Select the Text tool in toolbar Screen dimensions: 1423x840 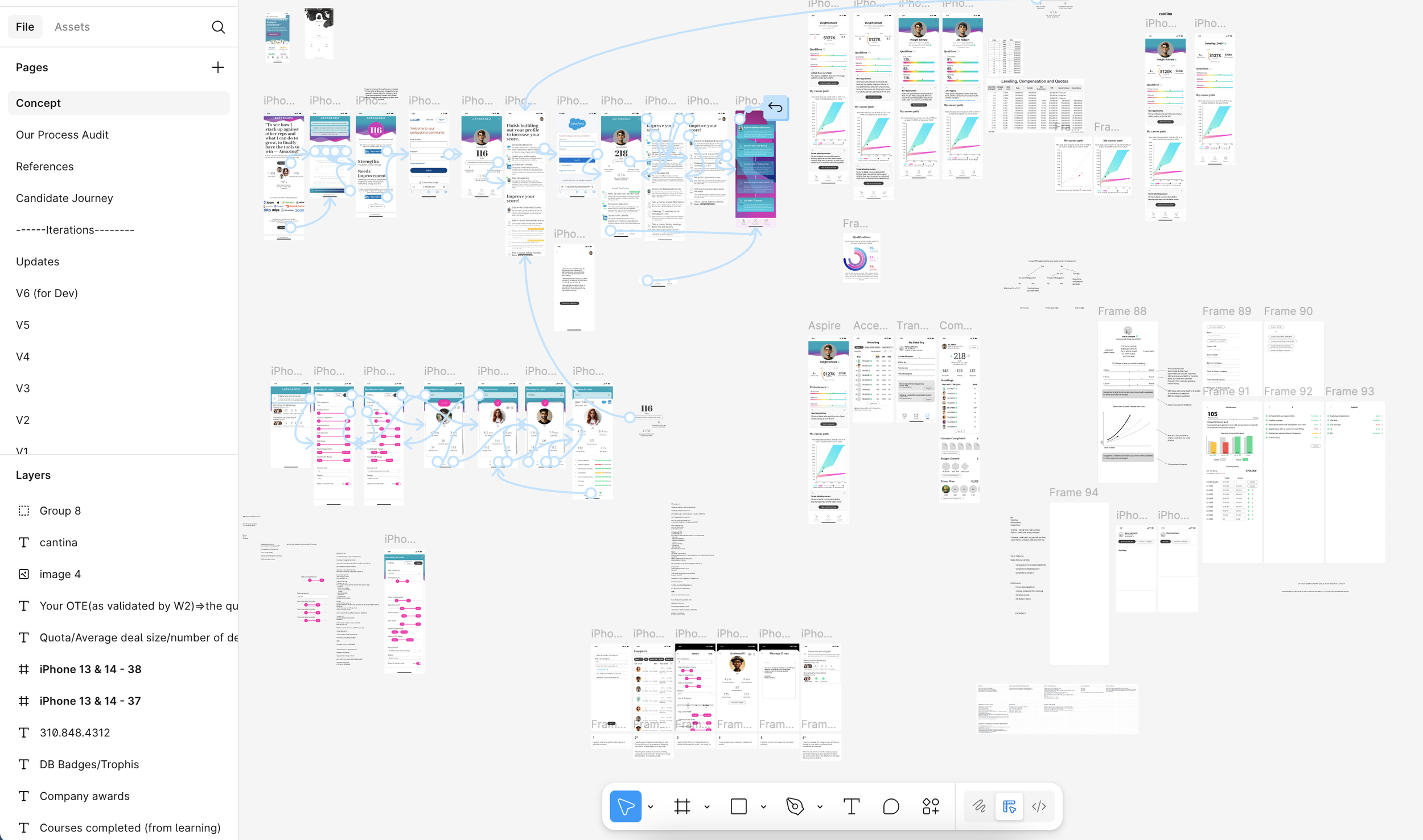(851, 806)
